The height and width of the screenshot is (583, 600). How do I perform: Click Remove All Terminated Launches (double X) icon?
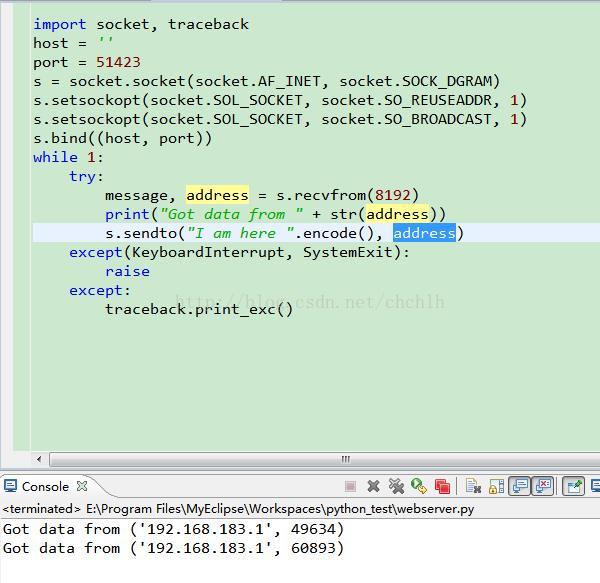[x=396, y=486]
